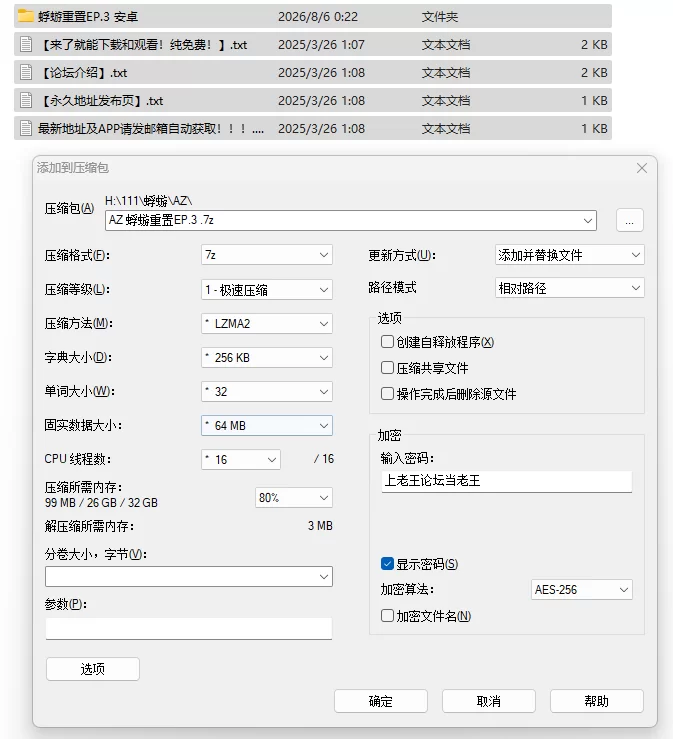Select the 蜉蝣重置EP.3 安卓 folder row
673x739 pixels.
click(313, 16)
